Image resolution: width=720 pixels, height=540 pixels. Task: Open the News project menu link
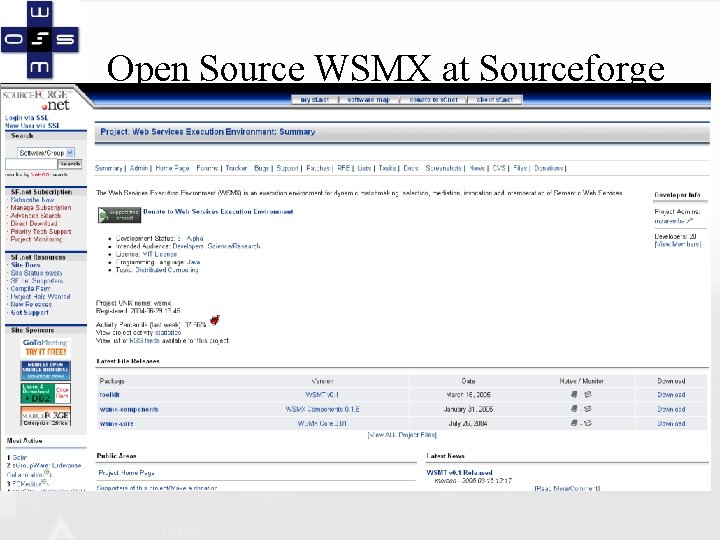click(x=477, y=168)
